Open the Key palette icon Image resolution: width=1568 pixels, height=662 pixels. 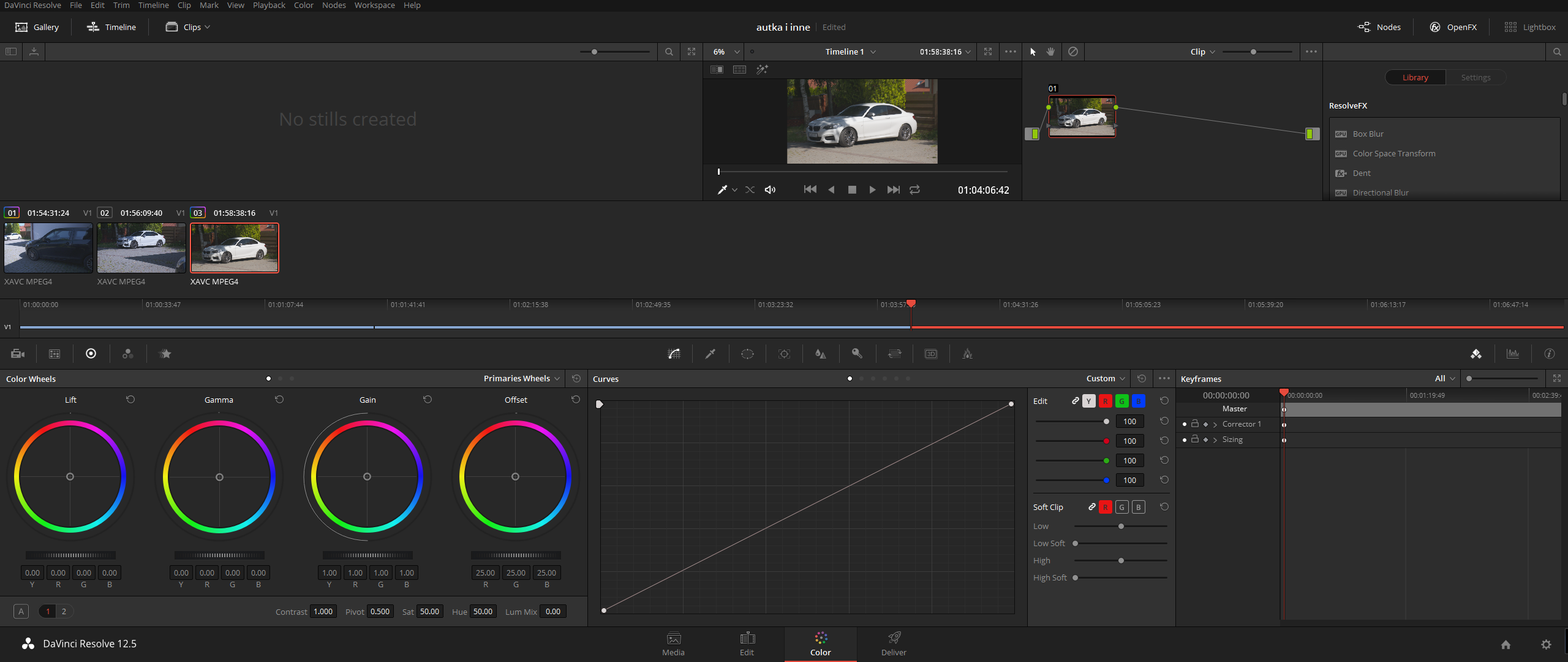click(858, 354)
